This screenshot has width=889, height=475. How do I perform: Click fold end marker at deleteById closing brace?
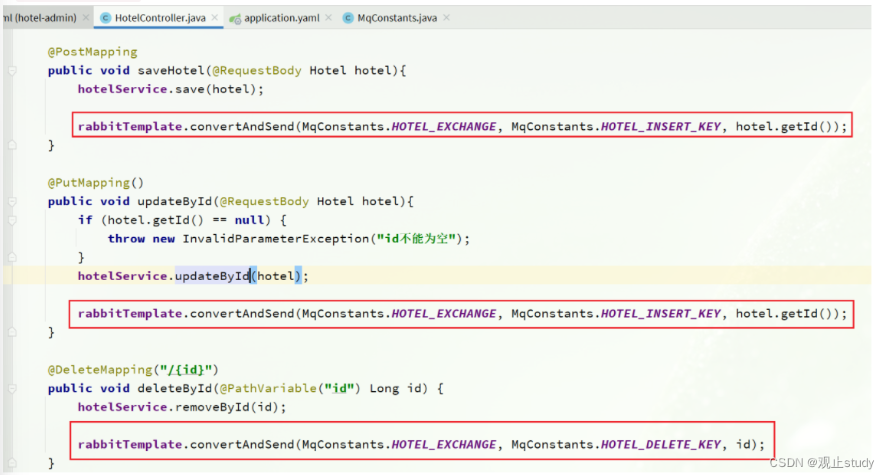[12, 463]
